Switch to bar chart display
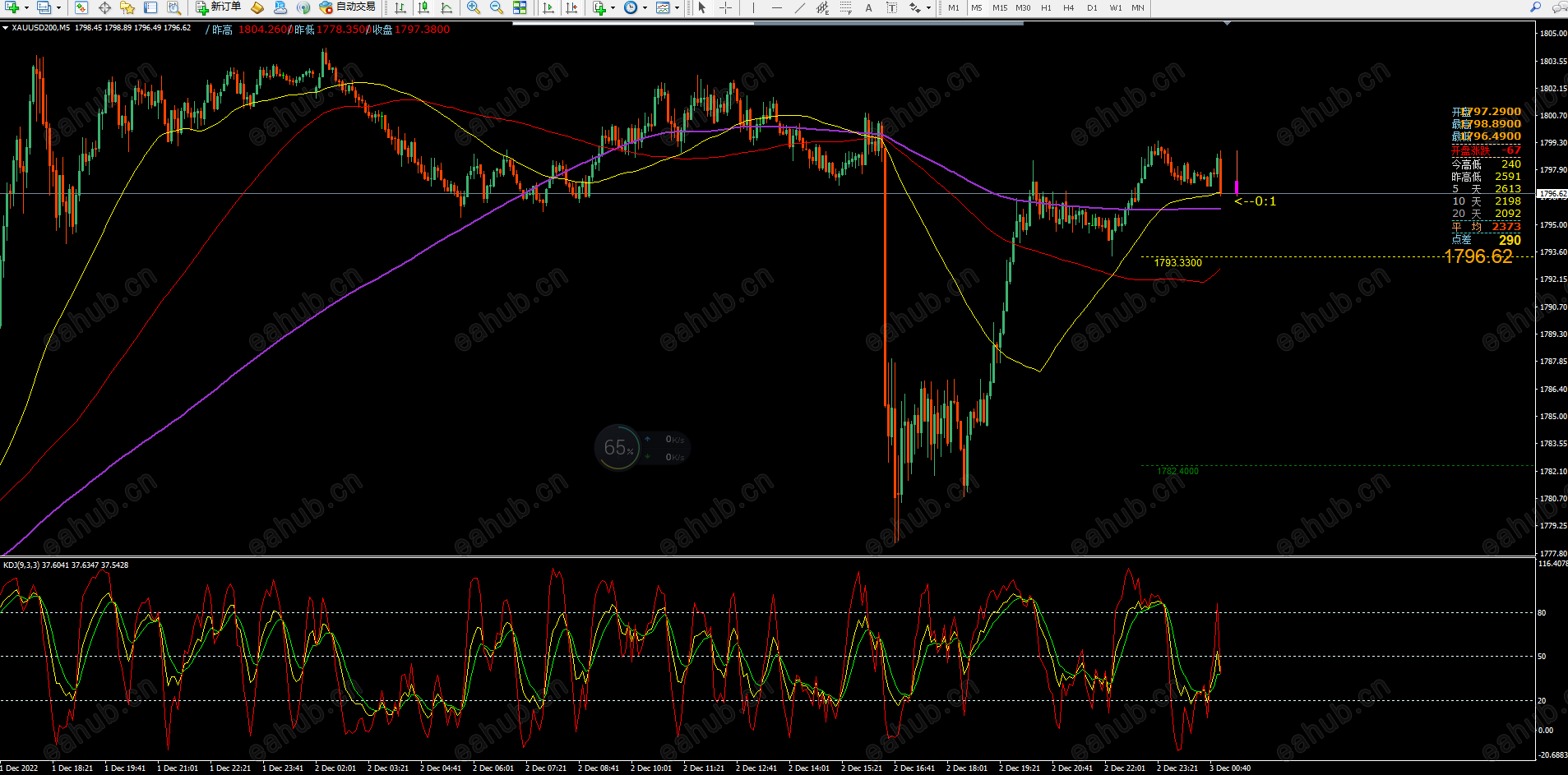This screenshot has width=1568, height=775. (400, 7)
